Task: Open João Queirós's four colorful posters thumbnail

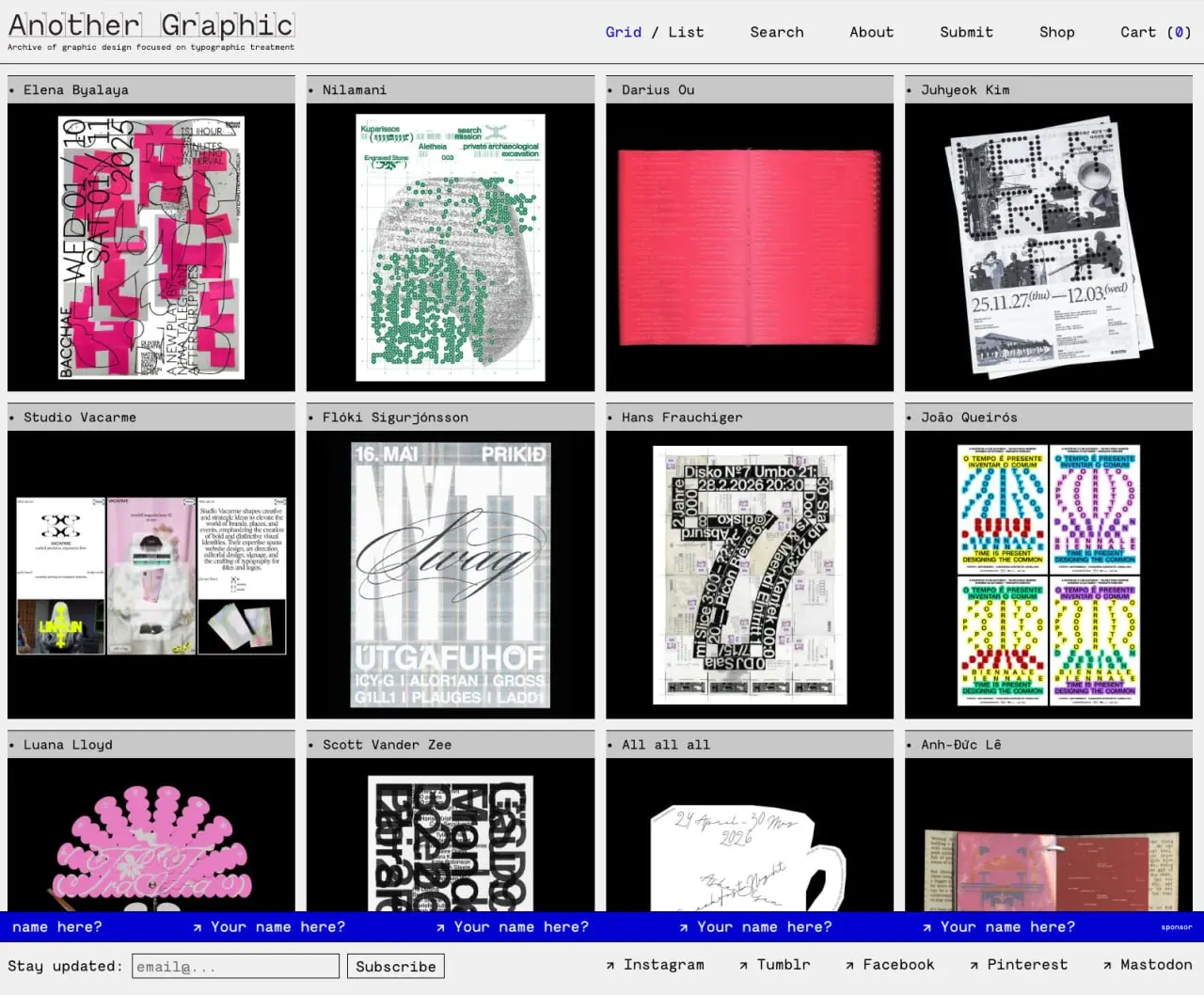Action: point(1049,575)
